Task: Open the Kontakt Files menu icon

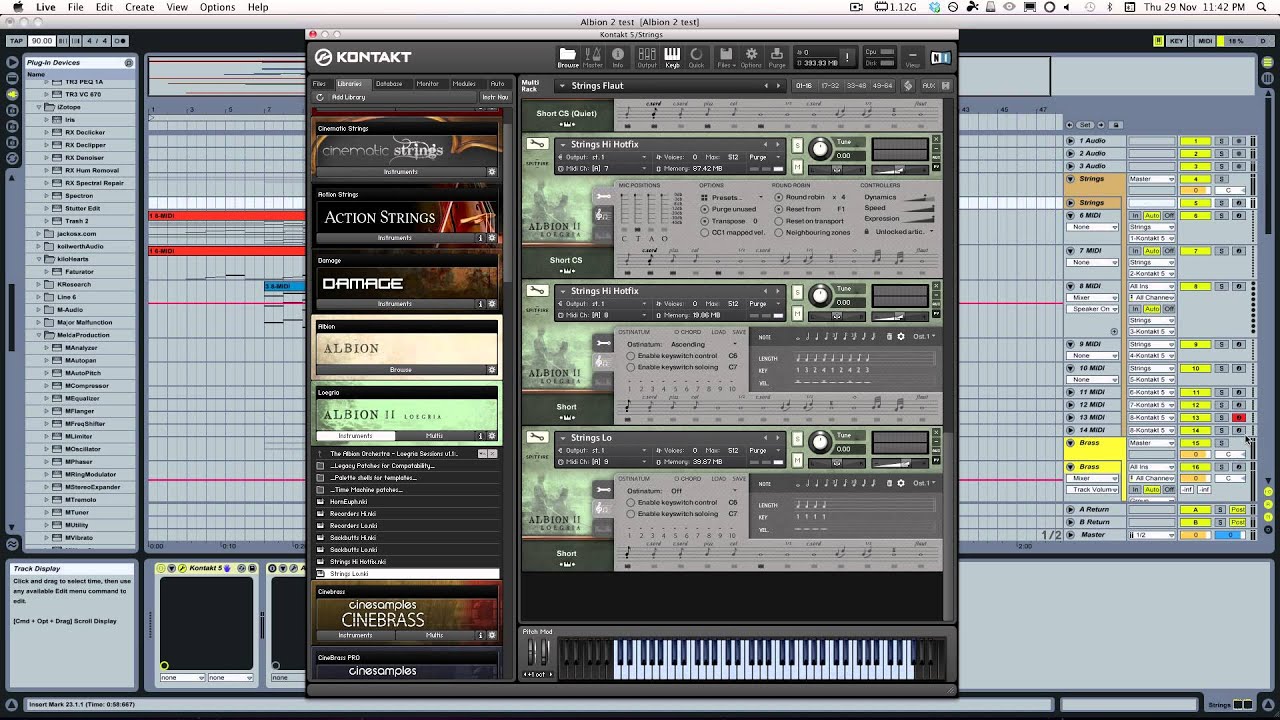Action: [x=726, y=57]
